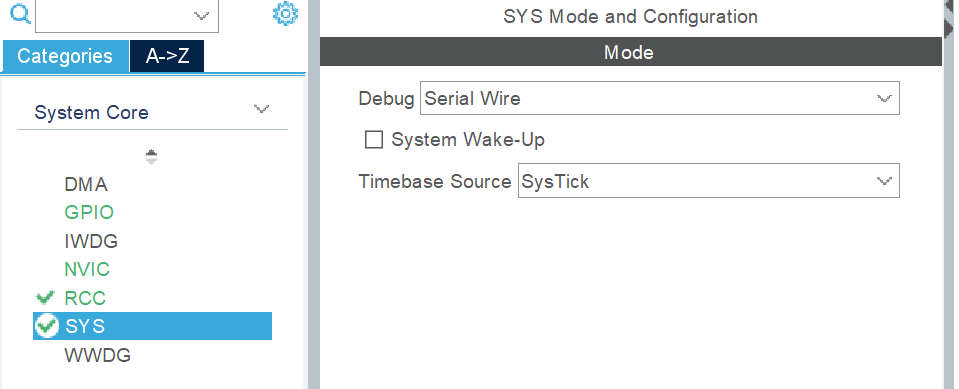959x389 pixels.
Task: Select DMA in the System Core list
Action: [86, 184]
